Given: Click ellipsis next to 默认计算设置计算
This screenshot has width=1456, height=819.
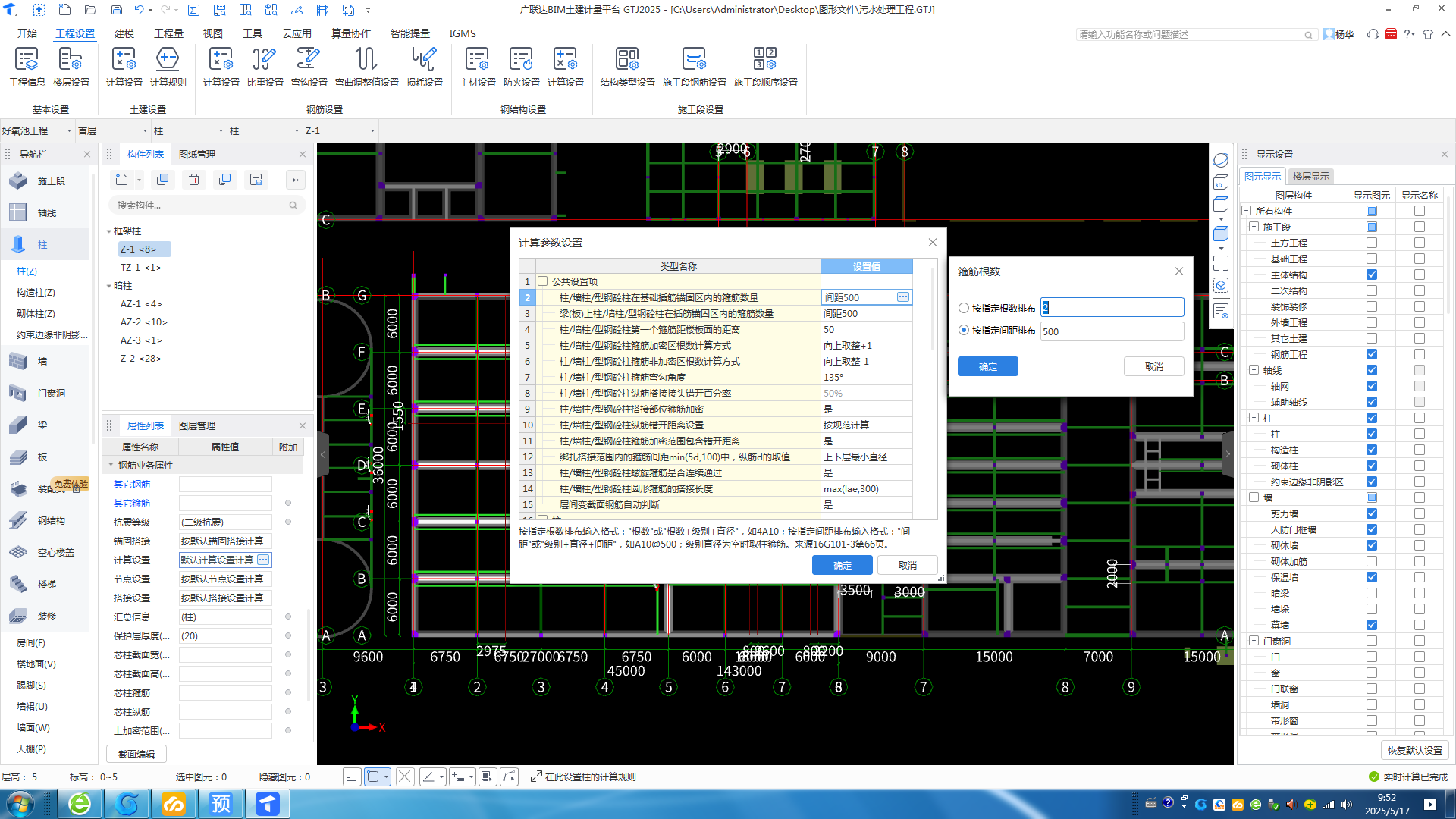Looking at the screenshot, I should click(x=262, y=560).
